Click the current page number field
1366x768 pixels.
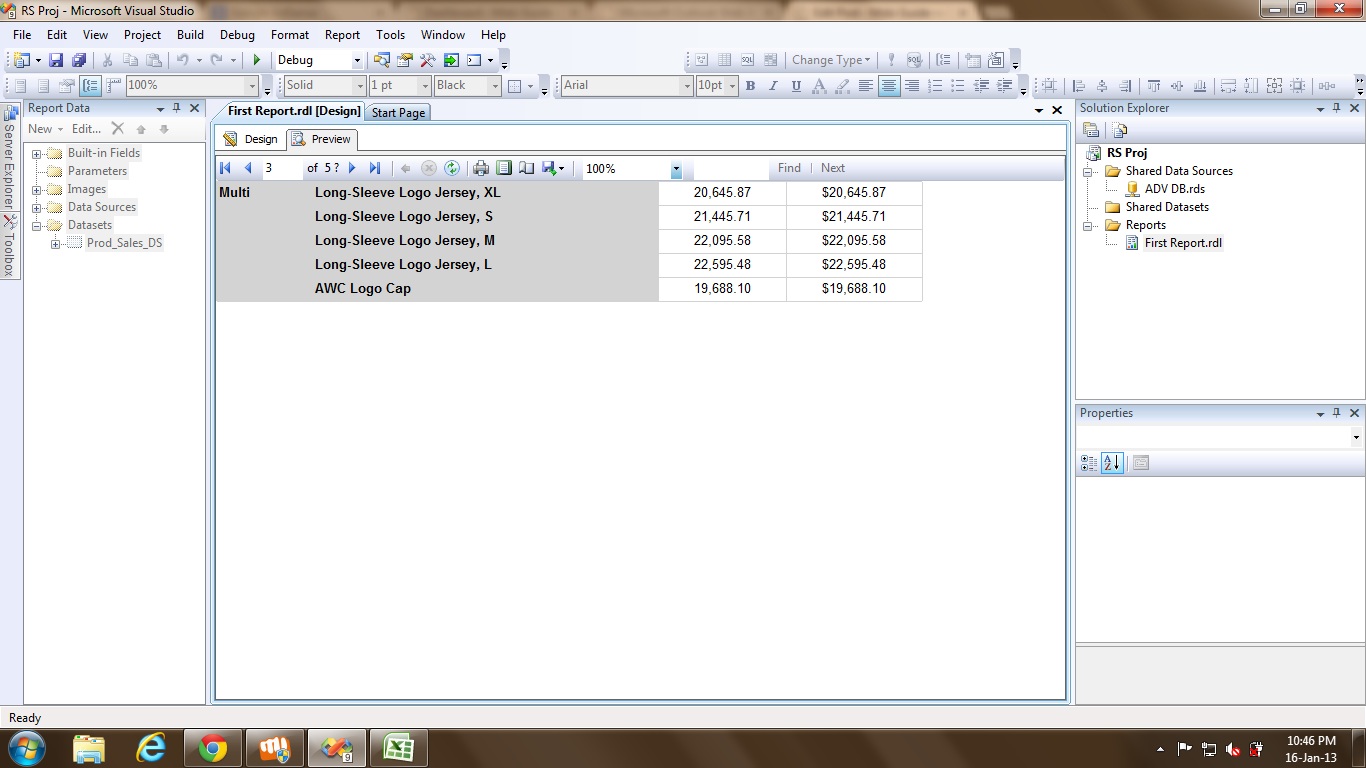[x=283, y=168]
